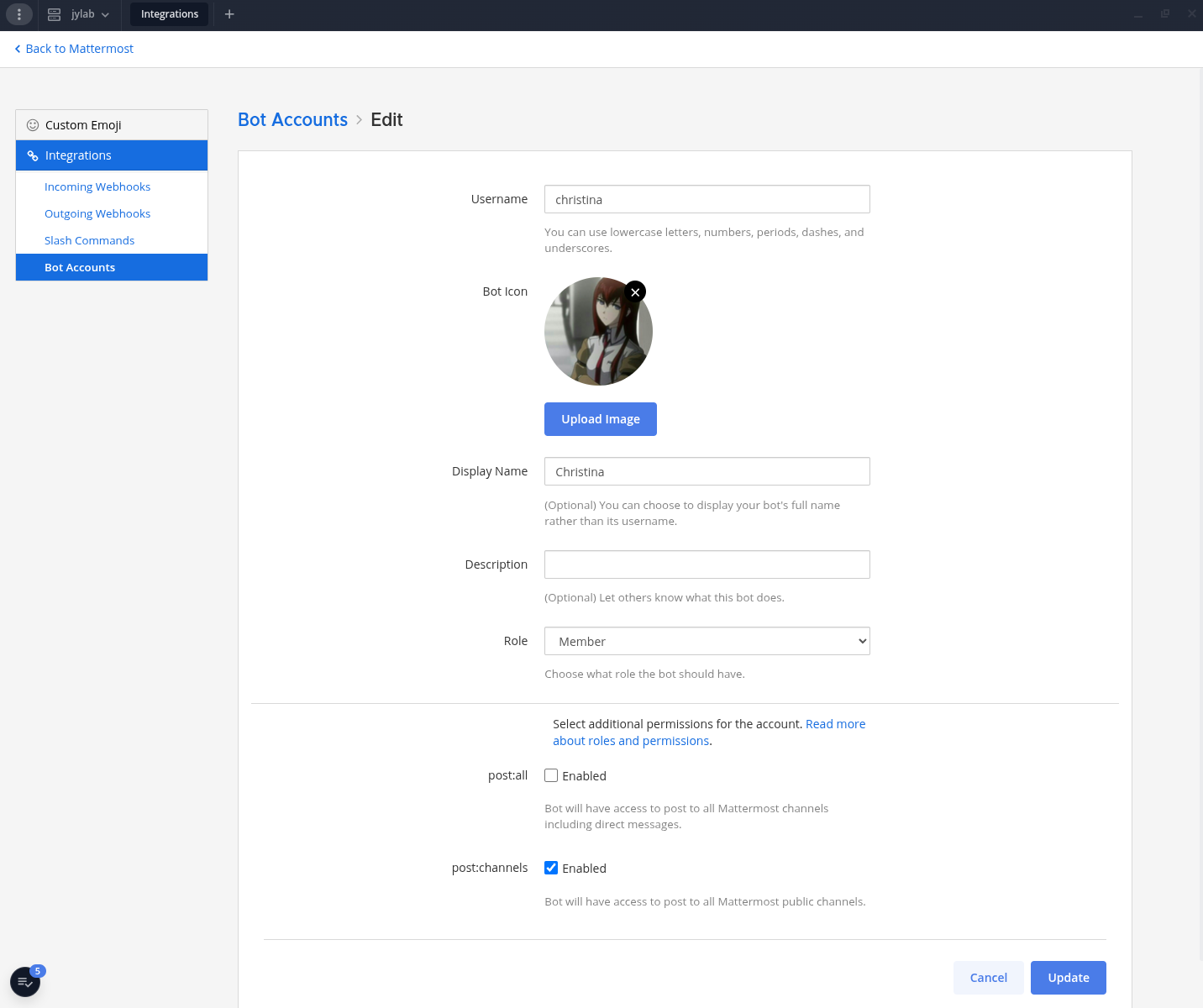The image size is (1203, 1008).
Task: Click the vertical dots menu icon top left
Action: [18, 14]
